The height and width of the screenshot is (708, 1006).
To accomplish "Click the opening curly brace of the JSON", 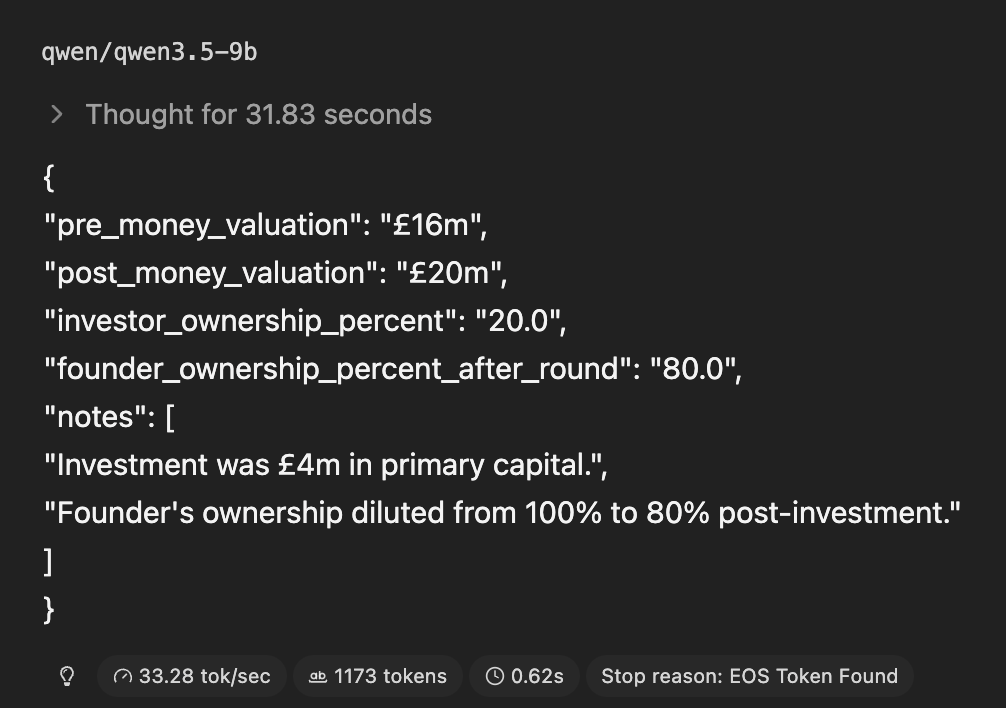I will [49, 178].
